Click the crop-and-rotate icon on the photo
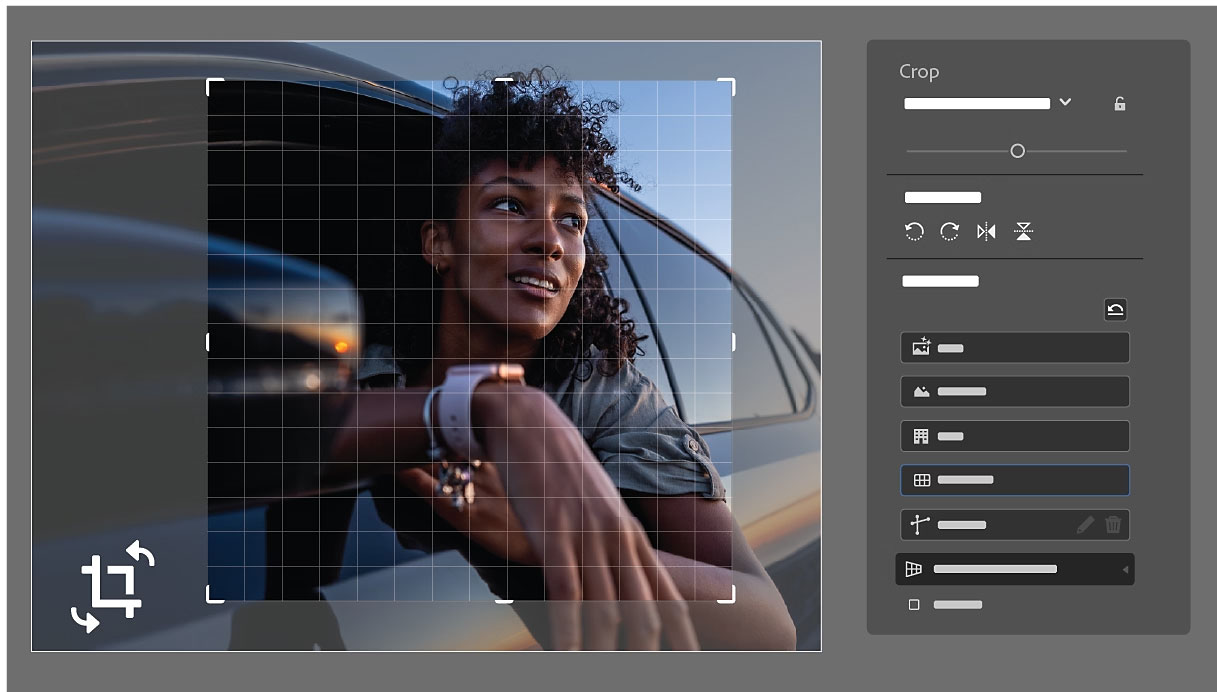1217x692 pixels. (x=112, y=586)
